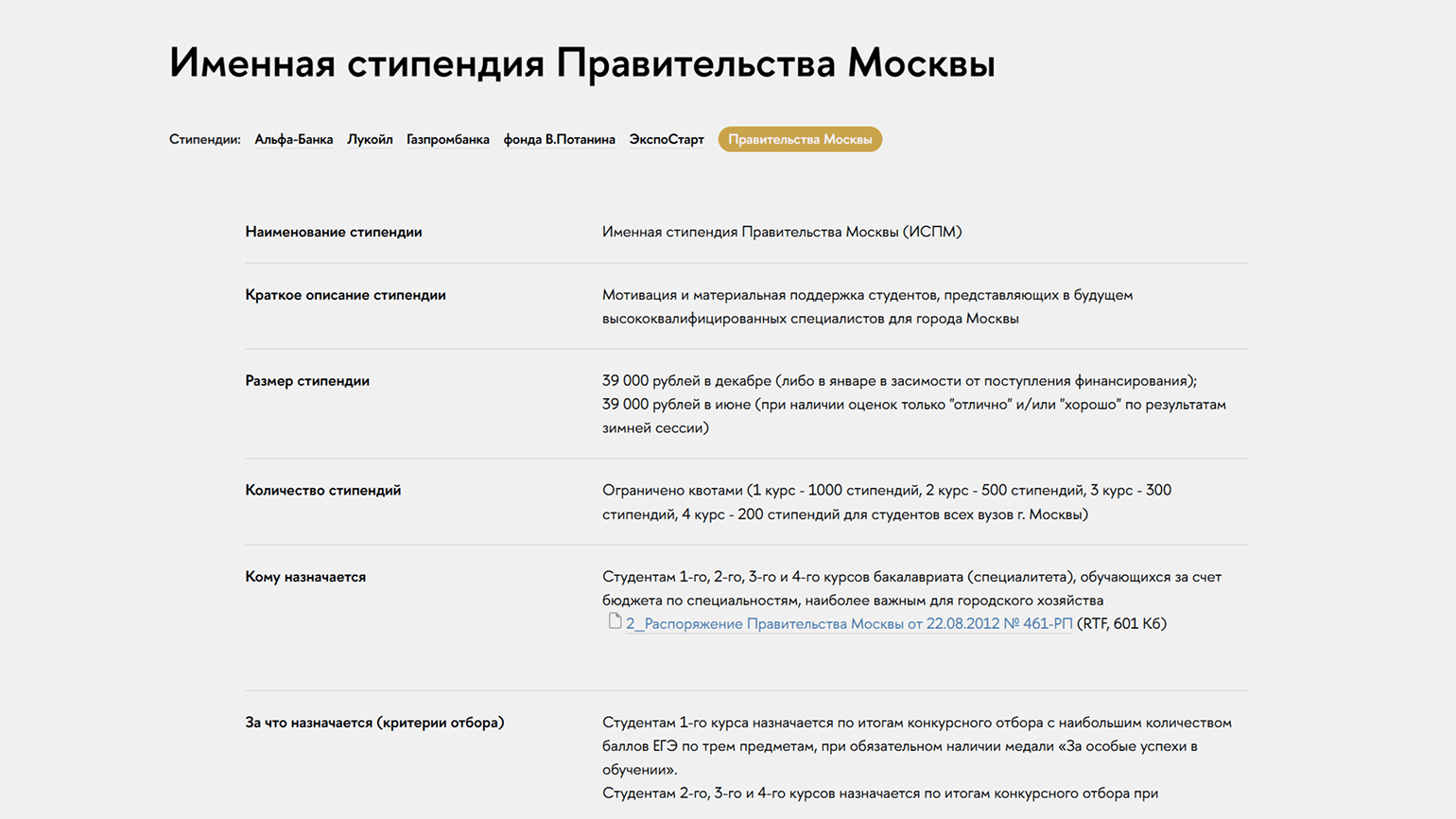
Task: Click the Краткое описание стипендии row label
Action: pyautogui.click(x=345, y=295)
